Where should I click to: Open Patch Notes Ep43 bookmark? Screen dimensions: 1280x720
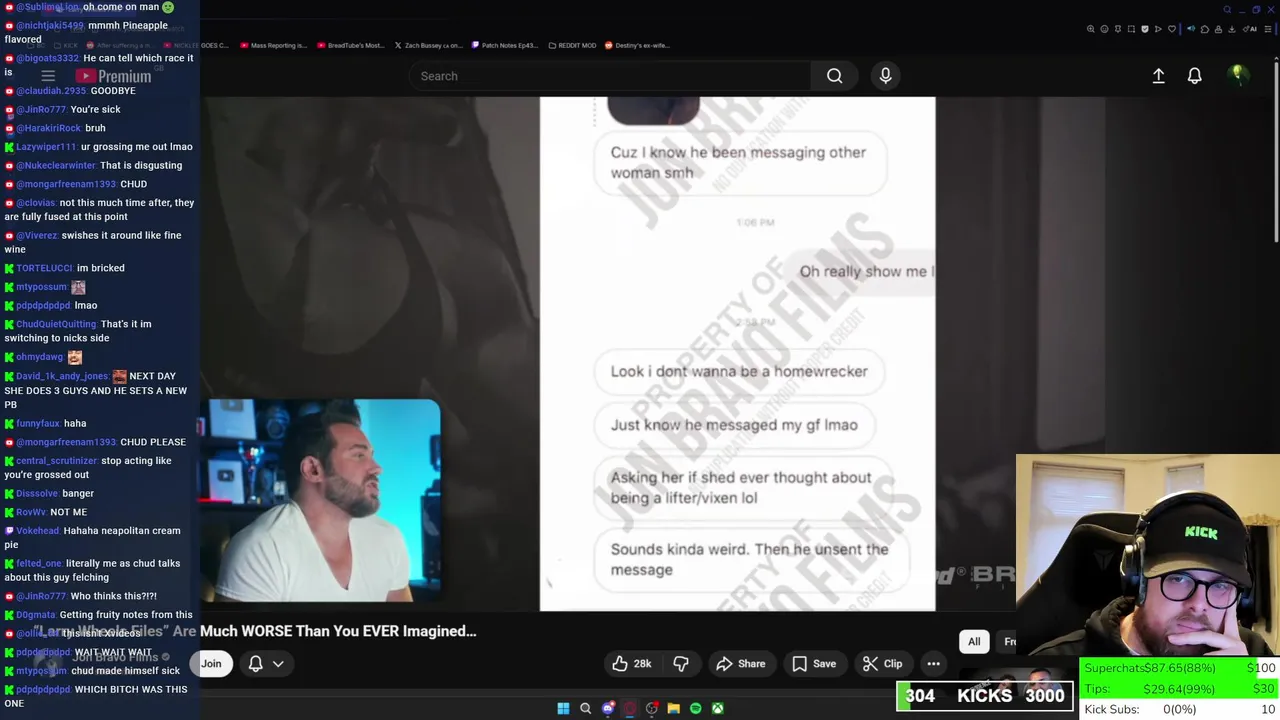(x=504, y=45)
